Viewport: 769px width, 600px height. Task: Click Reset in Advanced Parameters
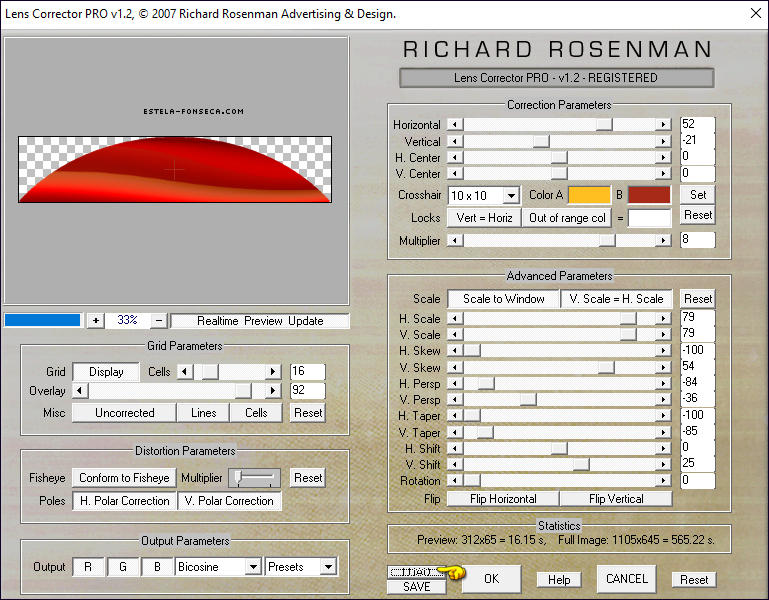click(698, 298)
